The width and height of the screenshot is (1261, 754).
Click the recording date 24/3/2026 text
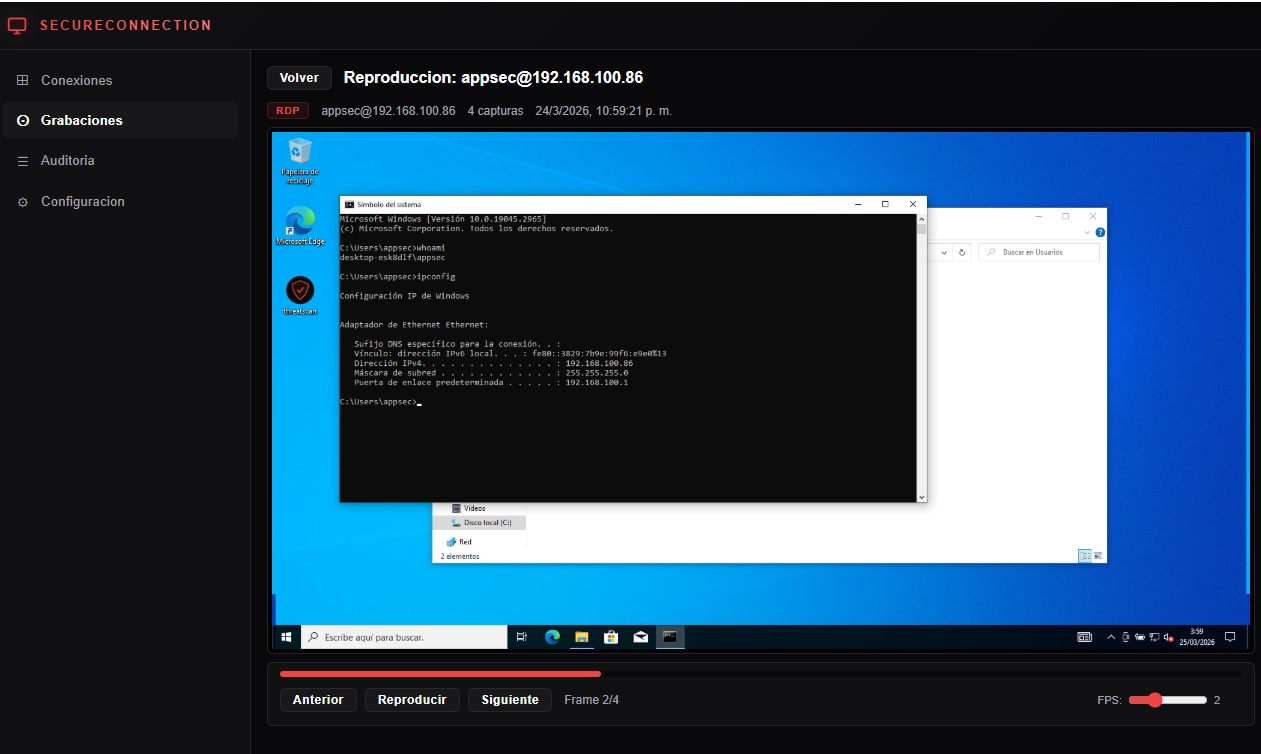[603, 111]
